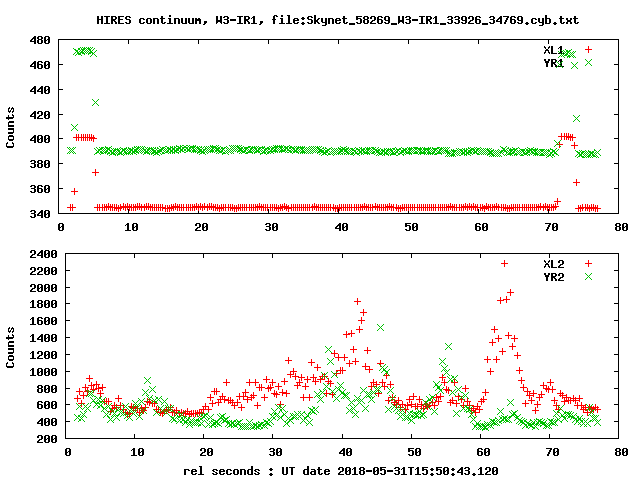The height and width of the screenshot is (480, 640).
Task: Click the 400 y-axis tick on upper plot
Action: point(40,139)
